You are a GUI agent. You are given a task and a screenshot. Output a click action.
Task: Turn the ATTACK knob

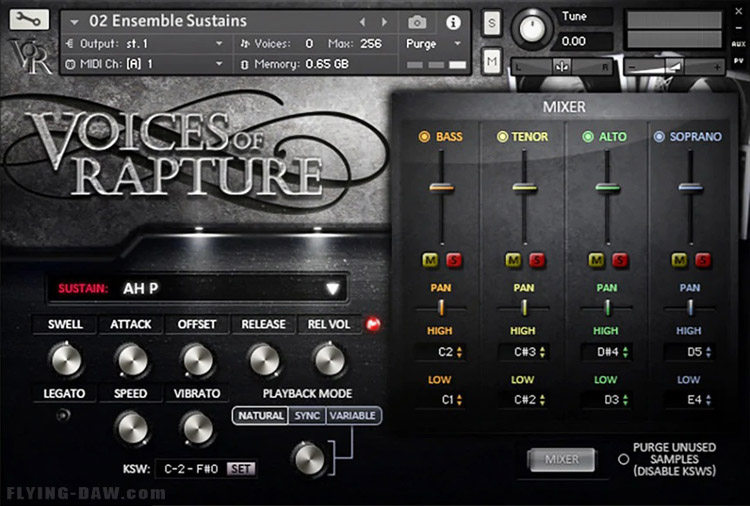point(132,360)
